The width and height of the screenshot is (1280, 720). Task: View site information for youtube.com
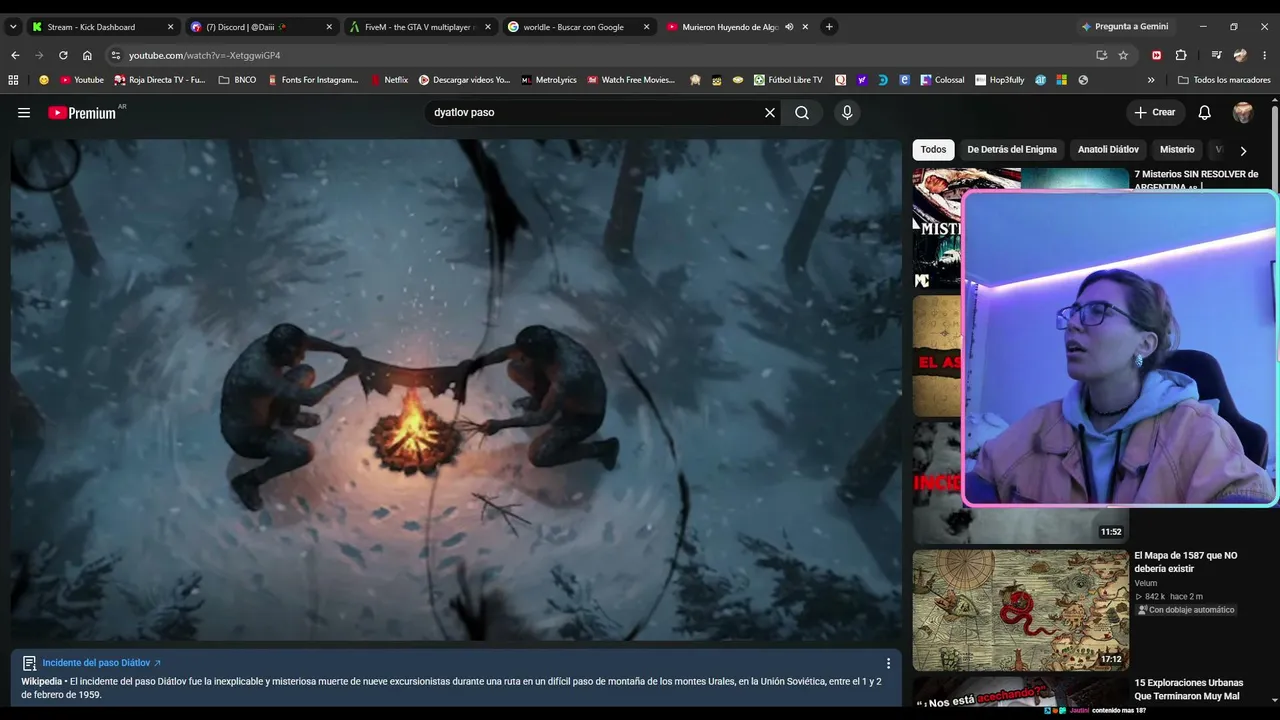[116, 56]
